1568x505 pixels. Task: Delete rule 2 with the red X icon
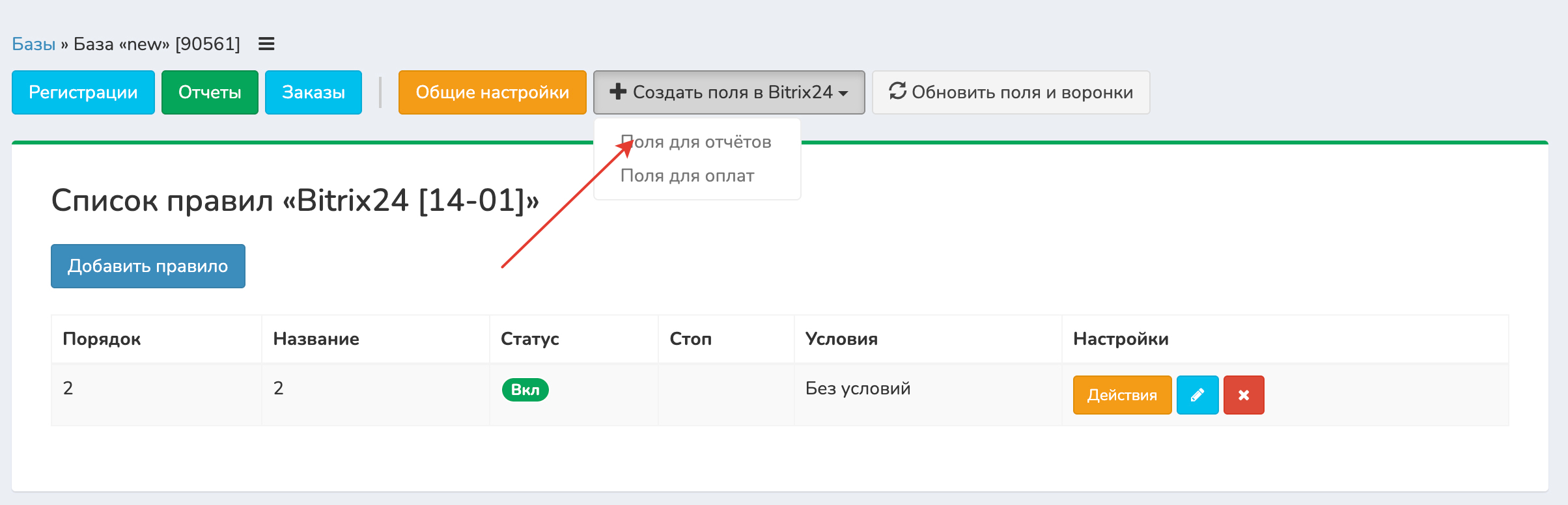click(1243, 395)
